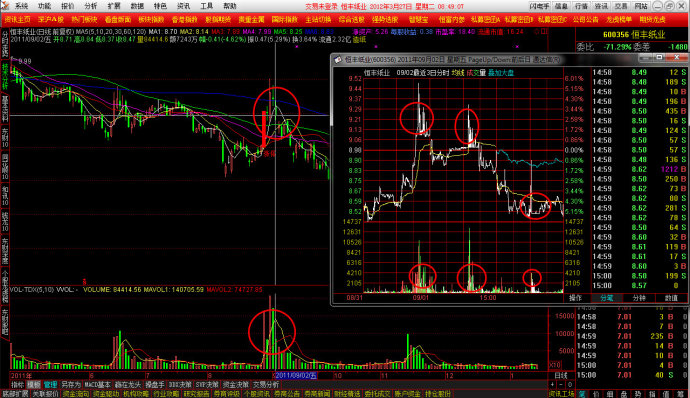The image size is (690, 398).
Task: Select the 公司公告 item in red toolbar
Action: [x=585, y=19]
